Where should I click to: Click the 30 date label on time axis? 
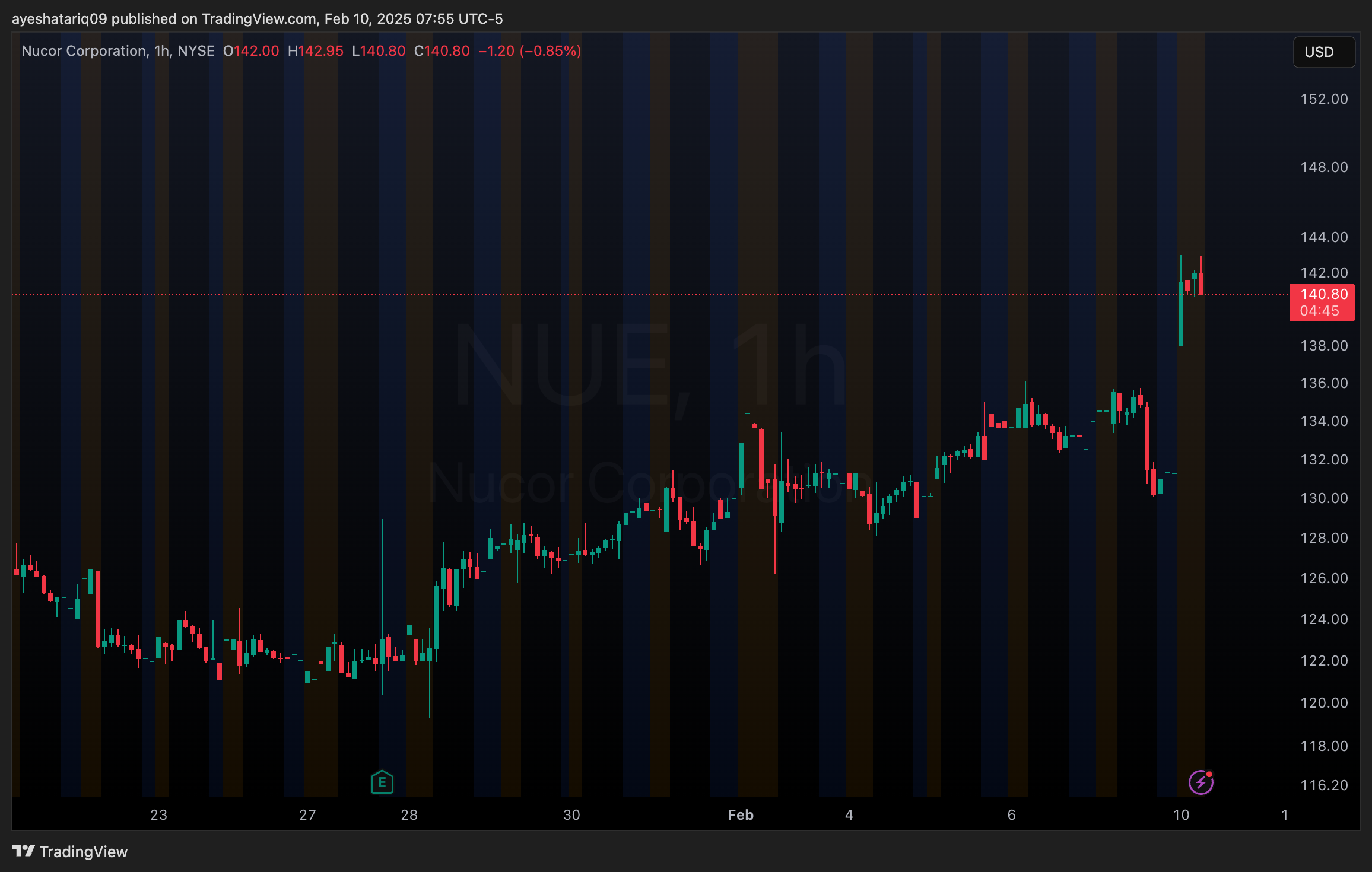(x=571, y=815)
